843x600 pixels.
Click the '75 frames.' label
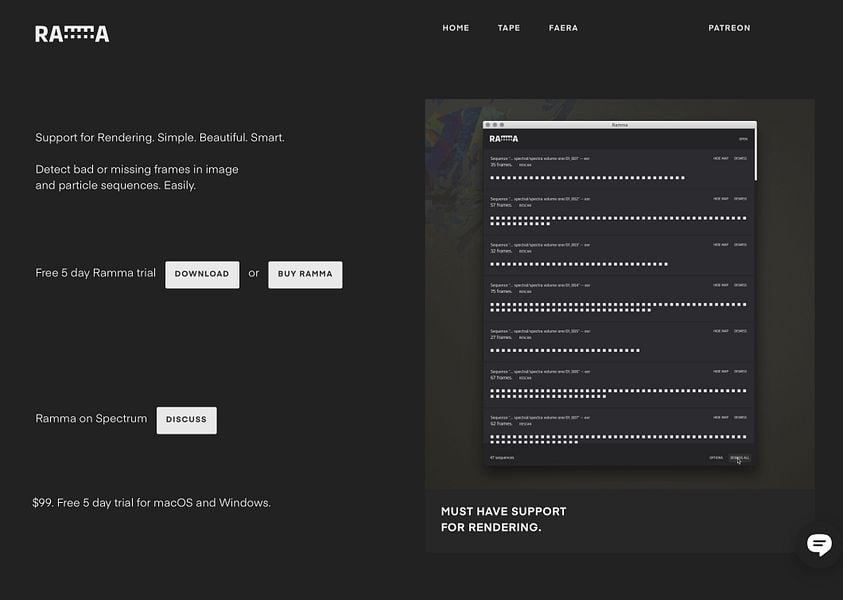501,291
